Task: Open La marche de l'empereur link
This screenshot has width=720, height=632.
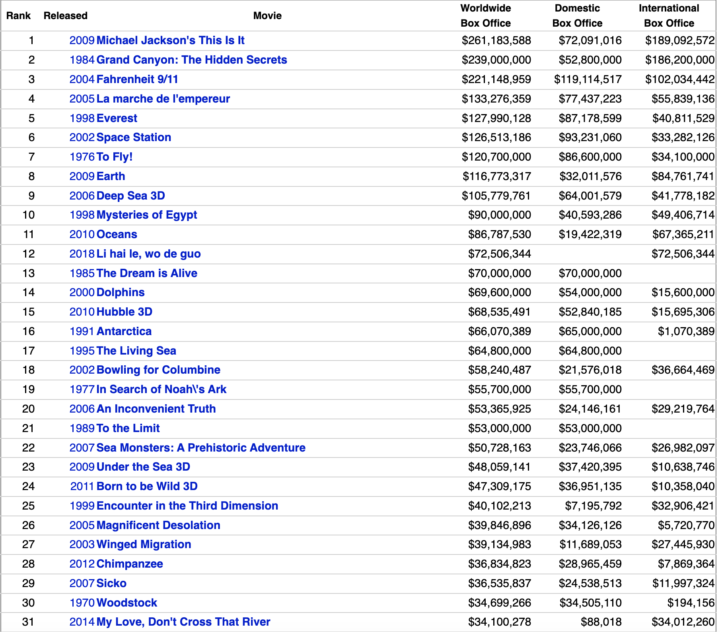Action: point(163,99)
